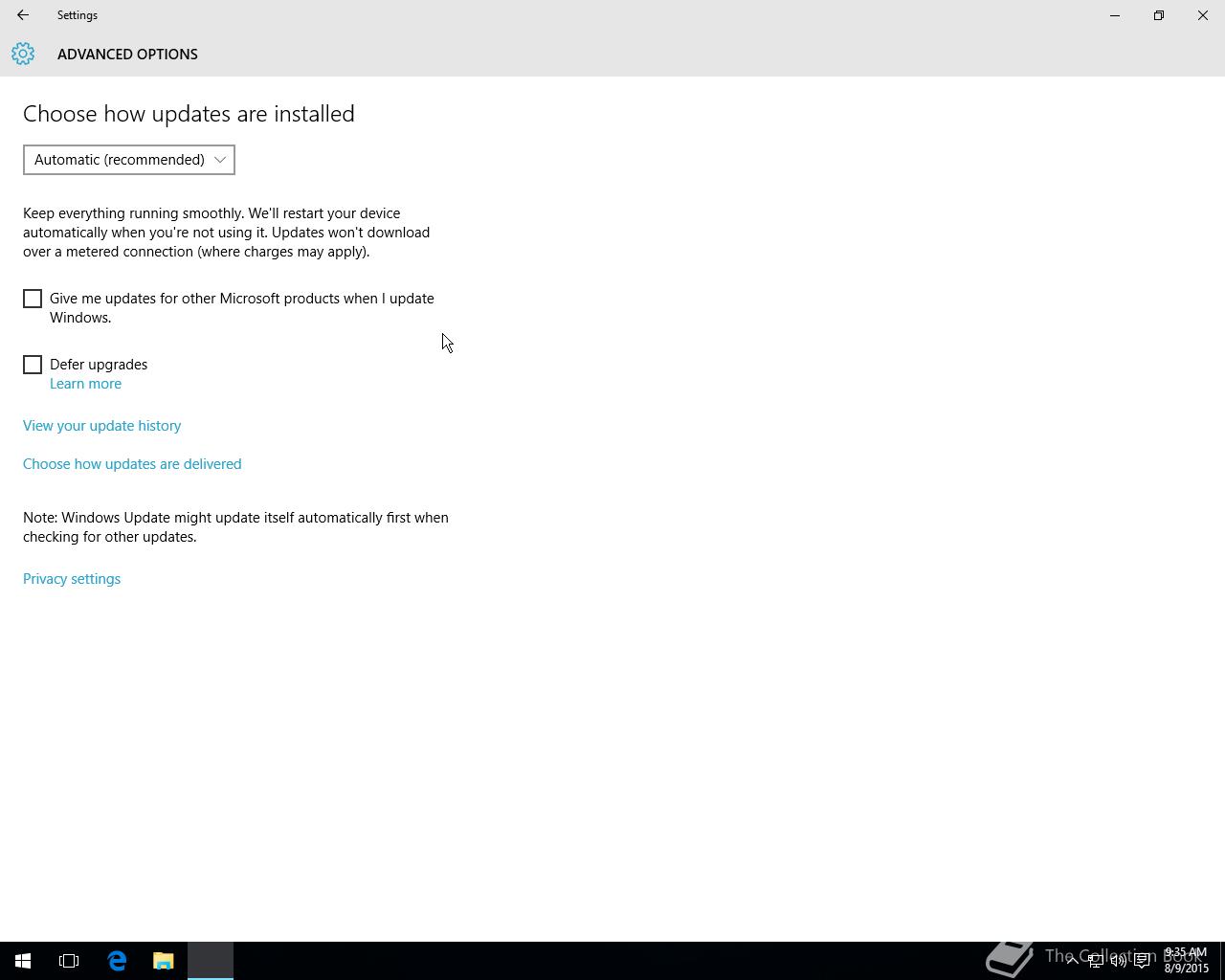Click the Show desktop sliver
The image size is (1225, 980).
(x=1222, y=961)
